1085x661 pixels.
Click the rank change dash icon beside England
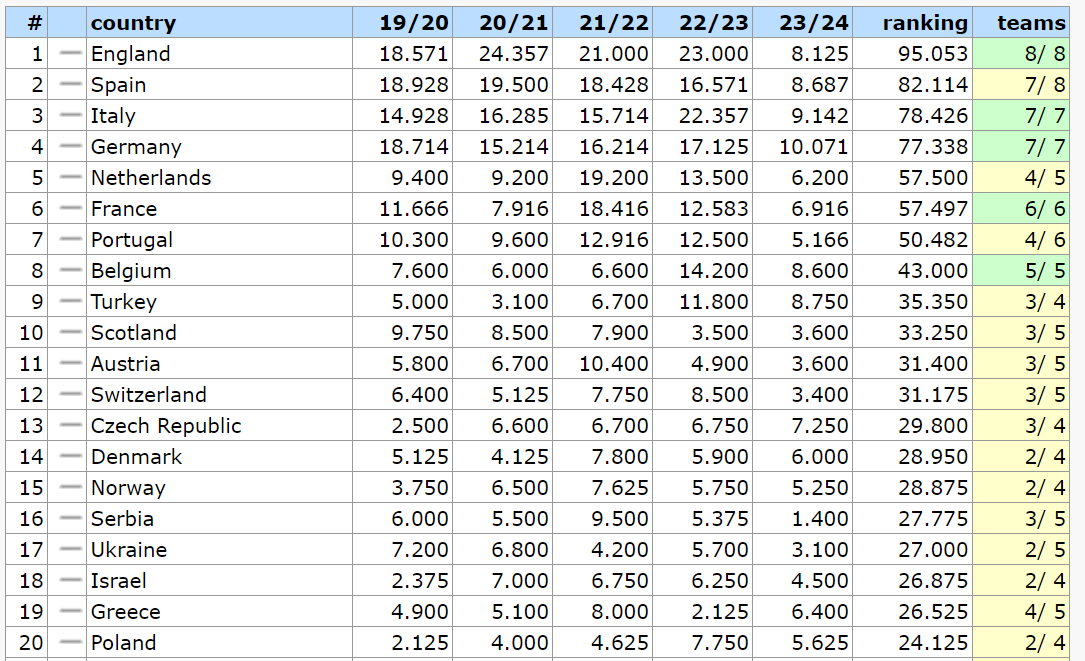click(69, 54)
